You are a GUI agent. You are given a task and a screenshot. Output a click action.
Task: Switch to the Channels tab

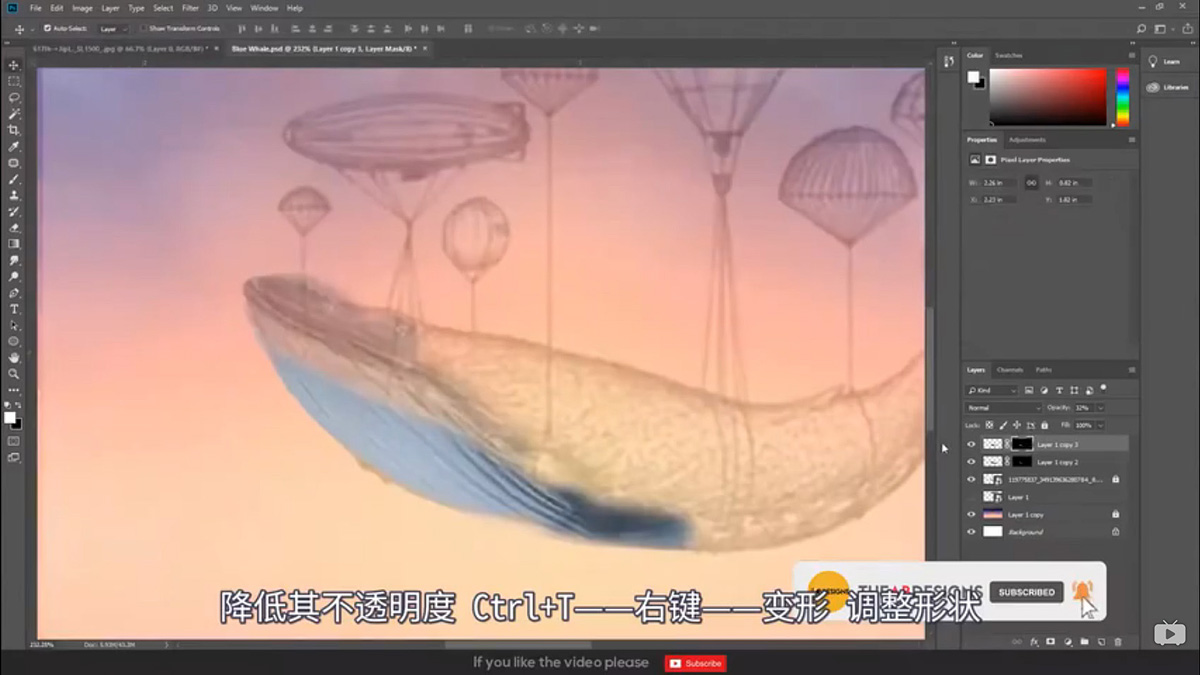click(x=1010, y=370)
